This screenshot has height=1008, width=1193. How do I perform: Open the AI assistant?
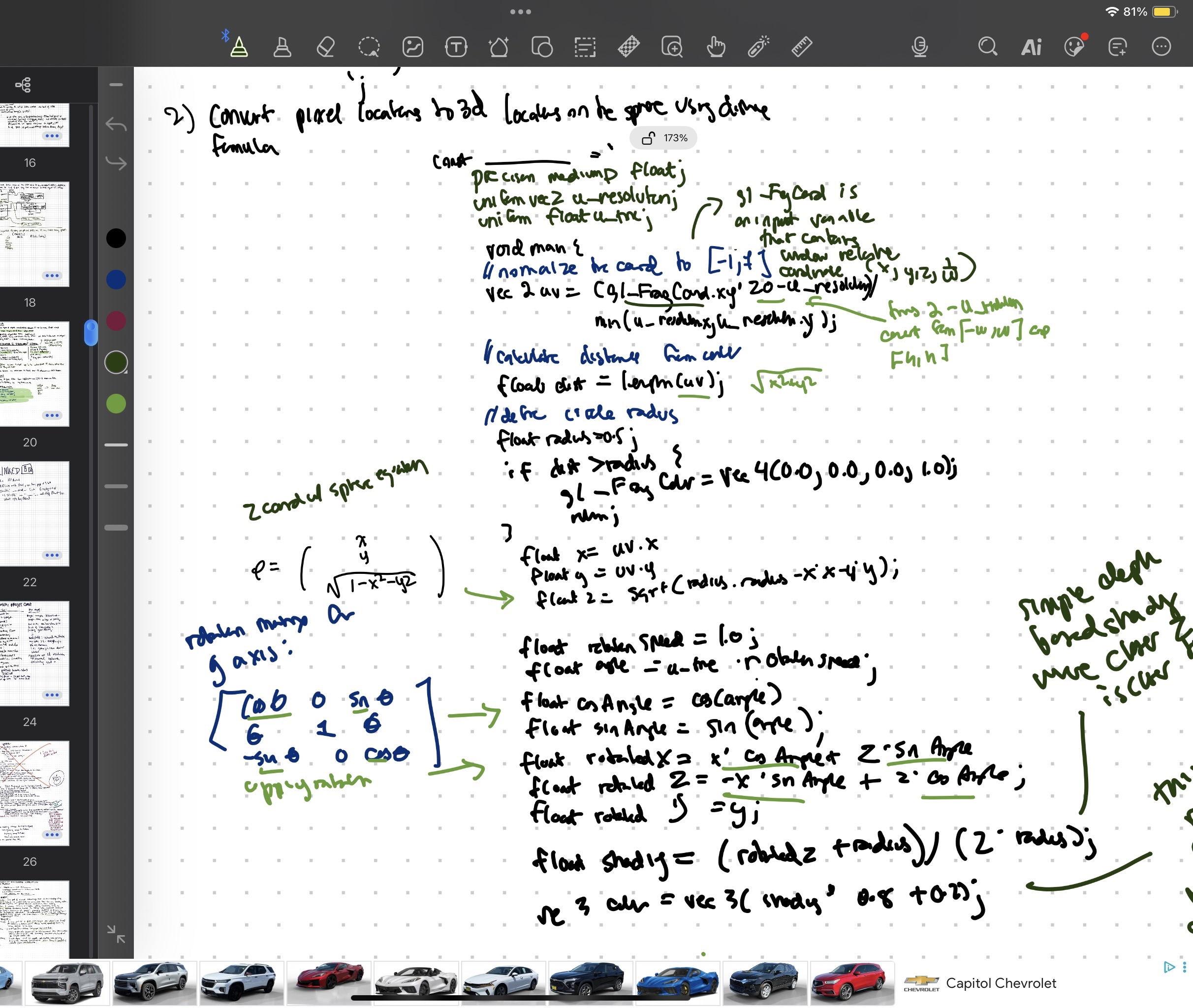coord(1031,47)
